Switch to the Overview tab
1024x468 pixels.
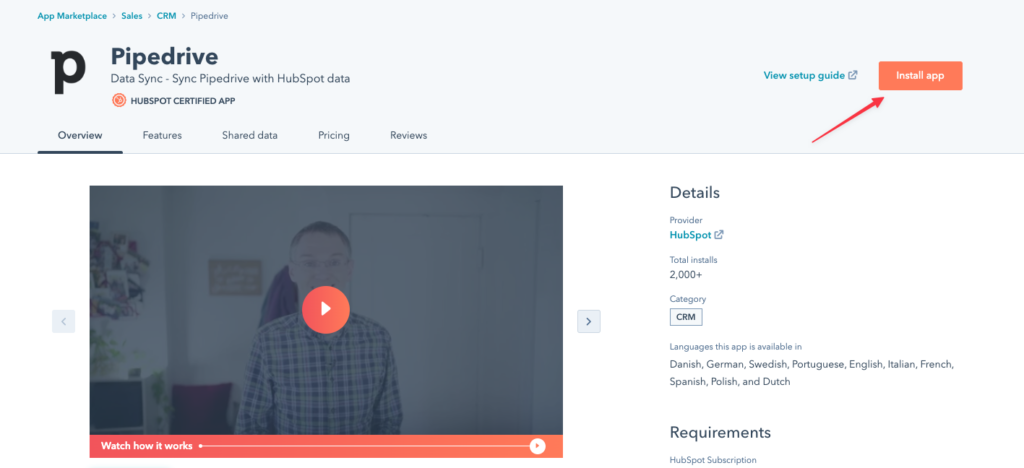(x=80, y=135)
